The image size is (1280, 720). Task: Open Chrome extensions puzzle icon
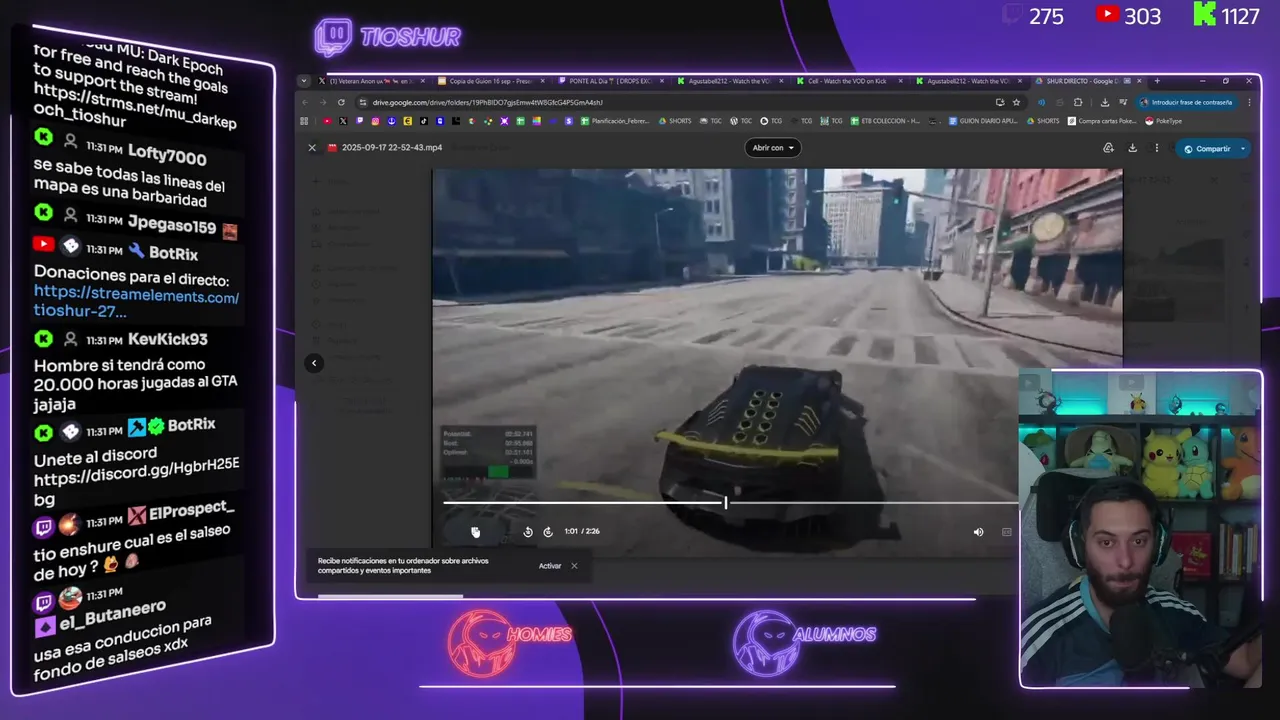[1078, 102]
